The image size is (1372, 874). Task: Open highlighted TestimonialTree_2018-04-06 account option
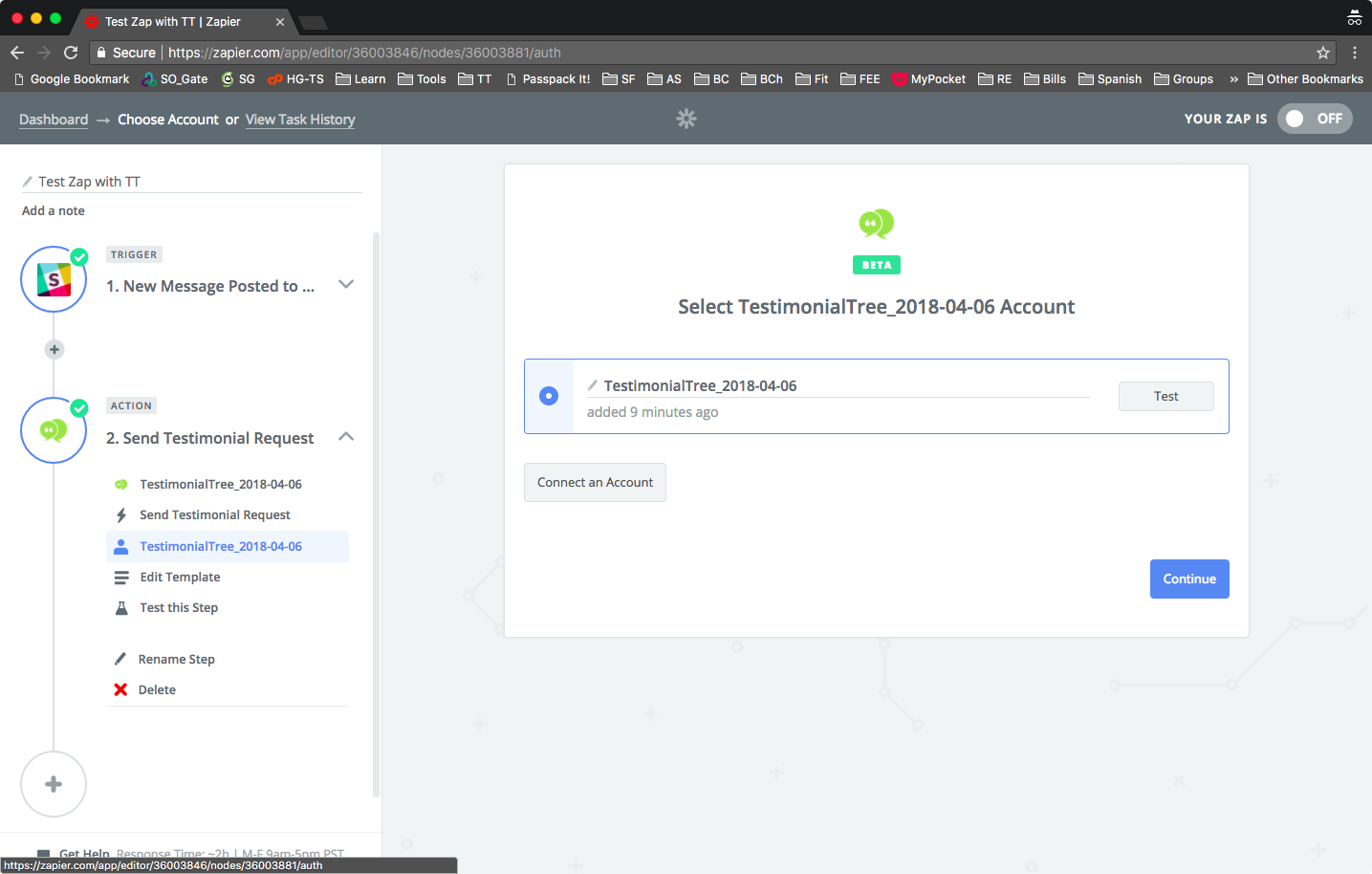pos(228,547)
